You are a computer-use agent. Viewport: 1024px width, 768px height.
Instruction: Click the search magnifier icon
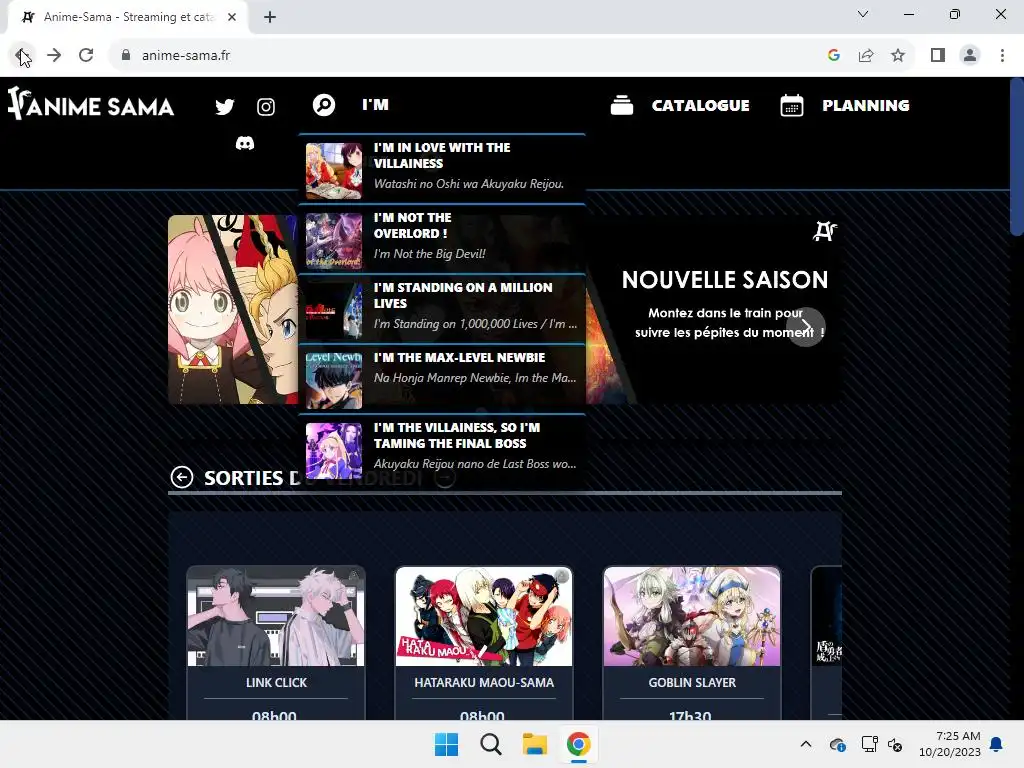(324, 105)
